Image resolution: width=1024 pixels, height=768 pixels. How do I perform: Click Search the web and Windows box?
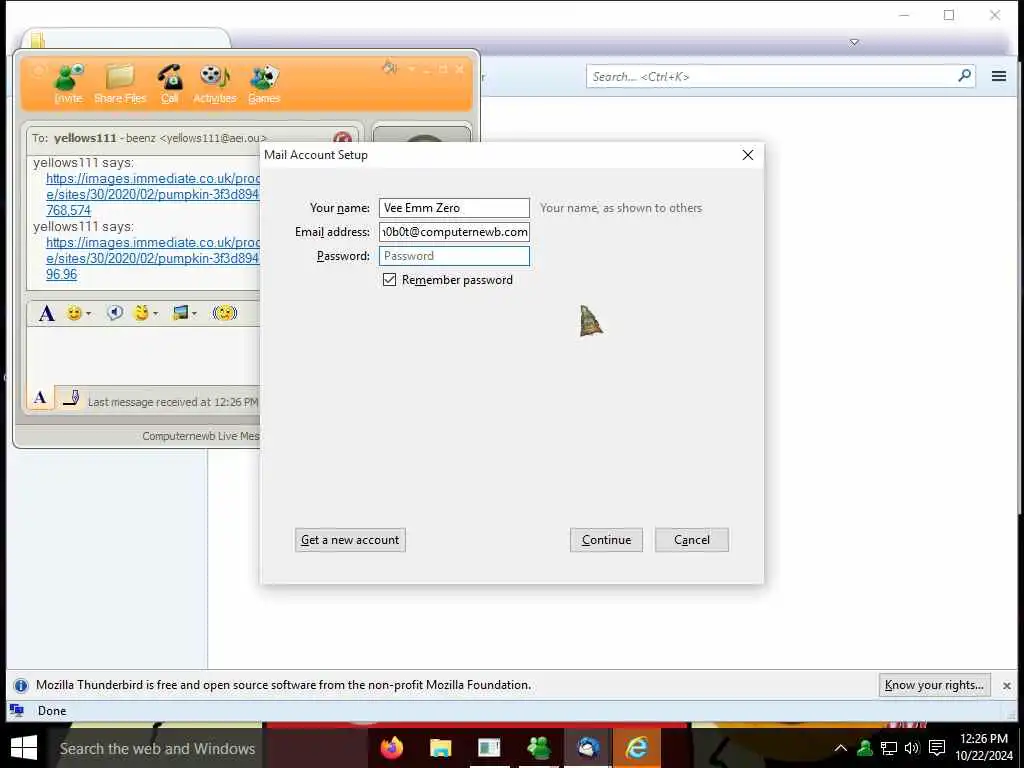pos(157,748)
